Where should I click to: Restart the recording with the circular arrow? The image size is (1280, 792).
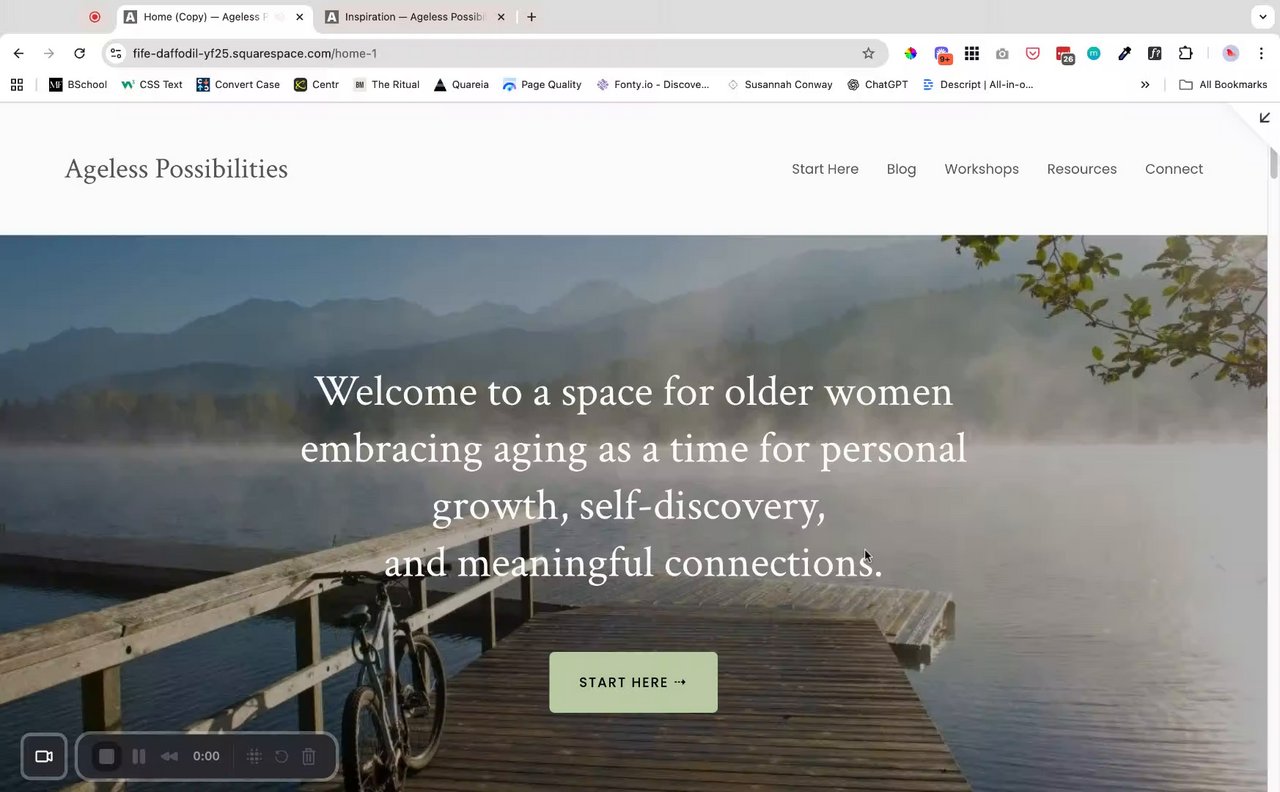[282, 756]
